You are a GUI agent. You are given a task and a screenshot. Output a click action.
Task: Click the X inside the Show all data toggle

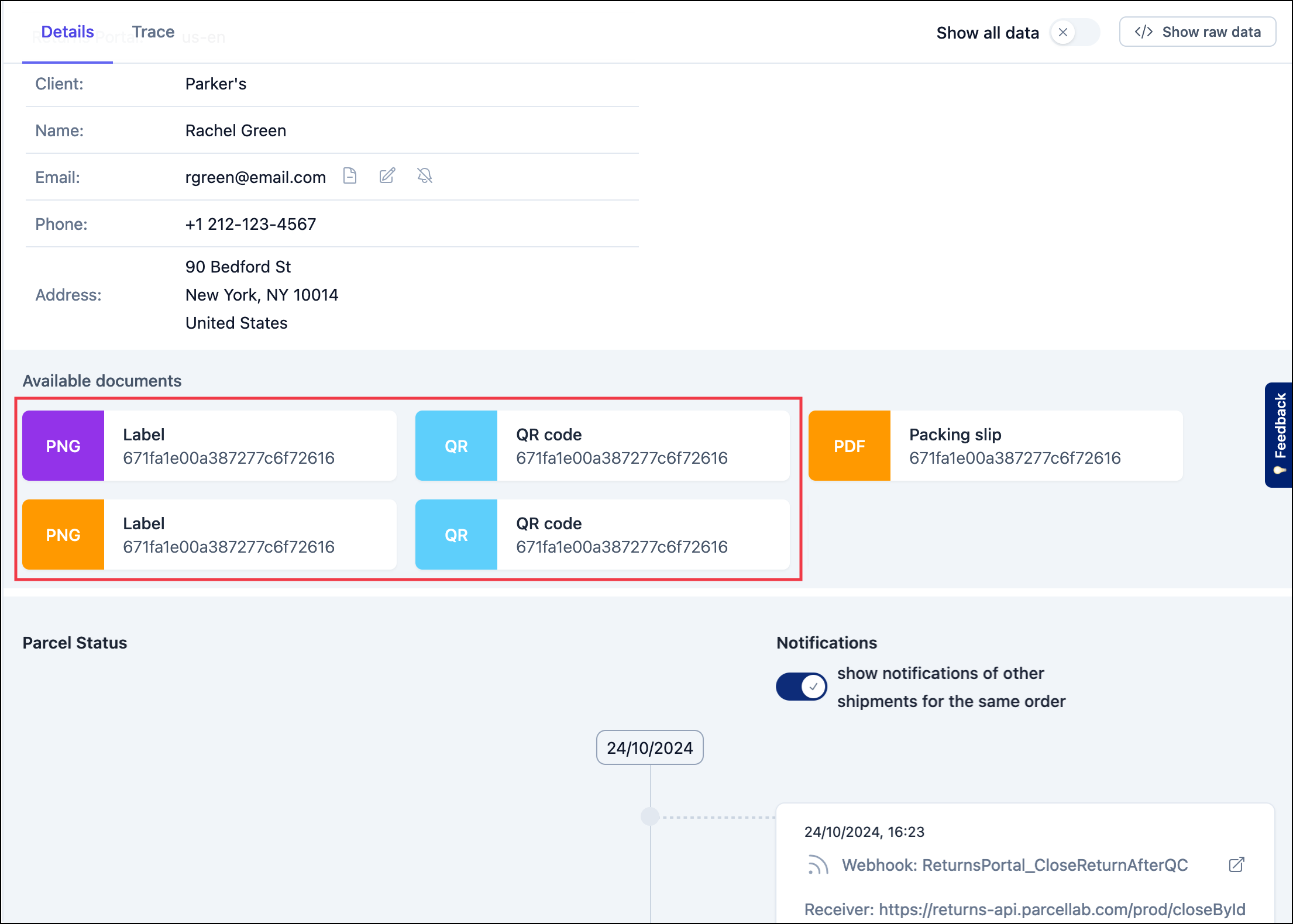1063,33
